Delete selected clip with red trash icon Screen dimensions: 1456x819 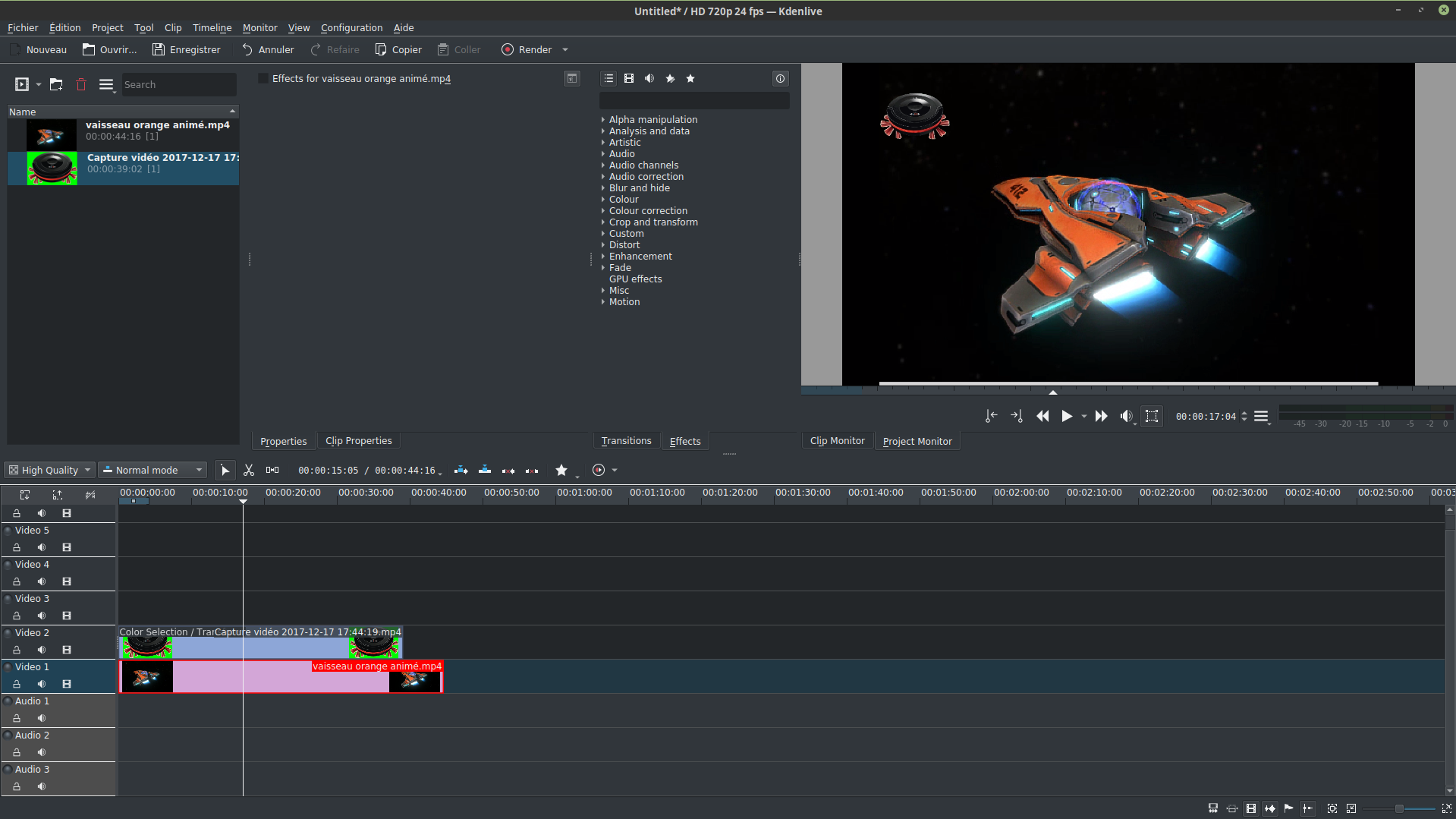(81, 85)
